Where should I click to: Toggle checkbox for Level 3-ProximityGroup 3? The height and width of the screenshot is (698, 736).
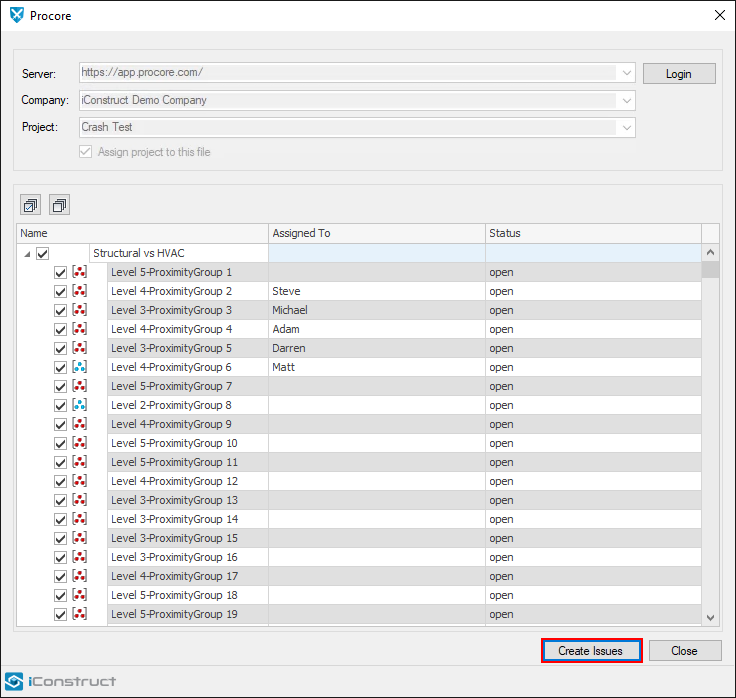60,310
